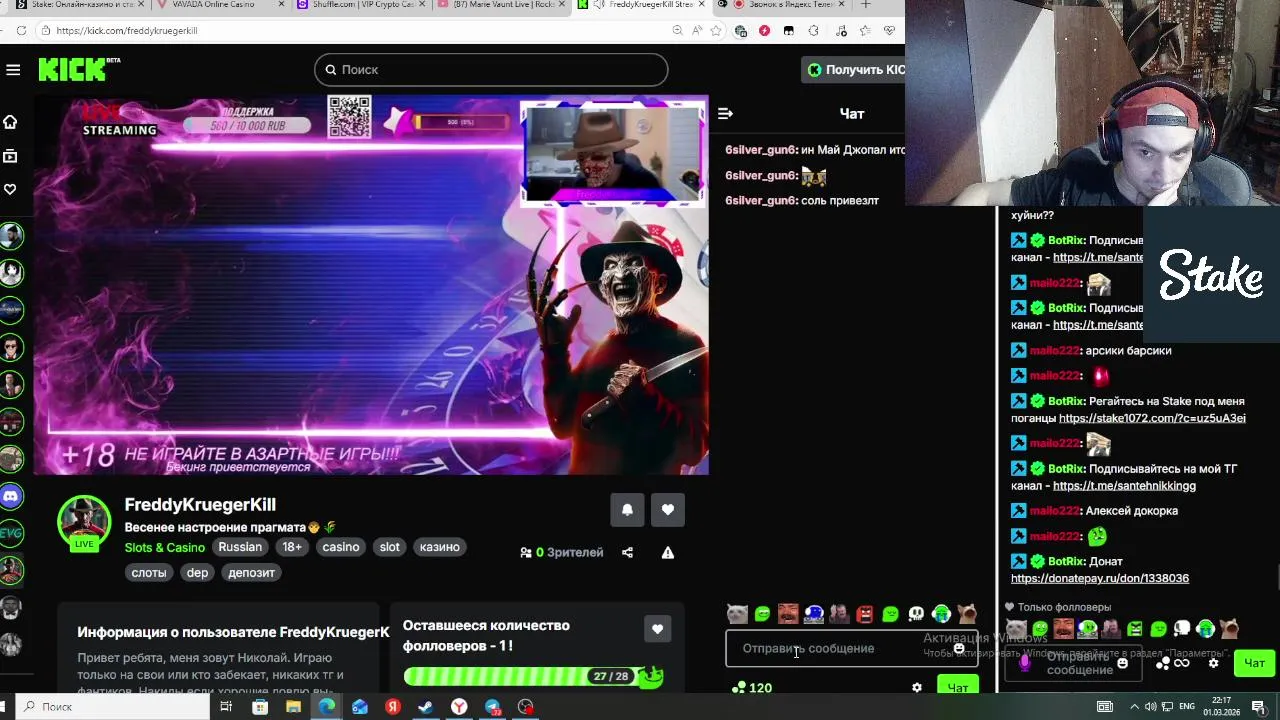Select the dep tag

coord(198,573)
